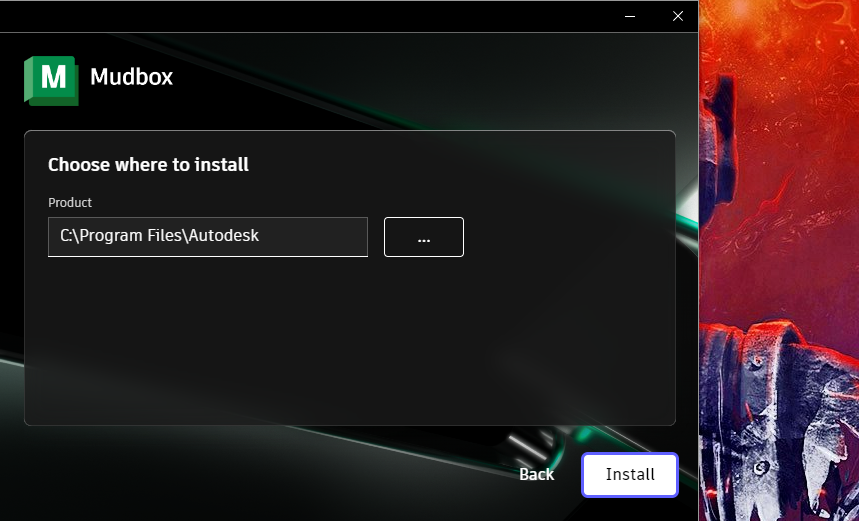Place cursor at end of 'Autodesk' path text
859x521 pixels.
tap(261, 237)
